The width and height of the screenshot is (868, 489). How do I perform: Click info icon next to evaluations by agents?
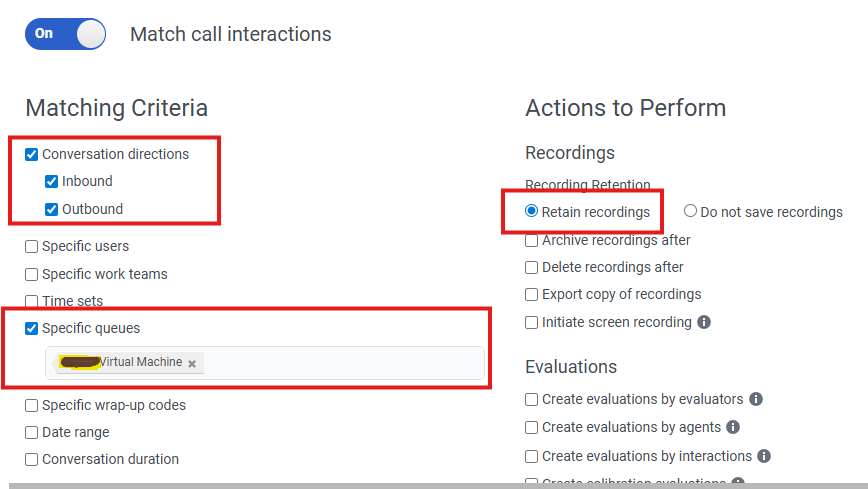pyautogui.click(x=733, y=427)
